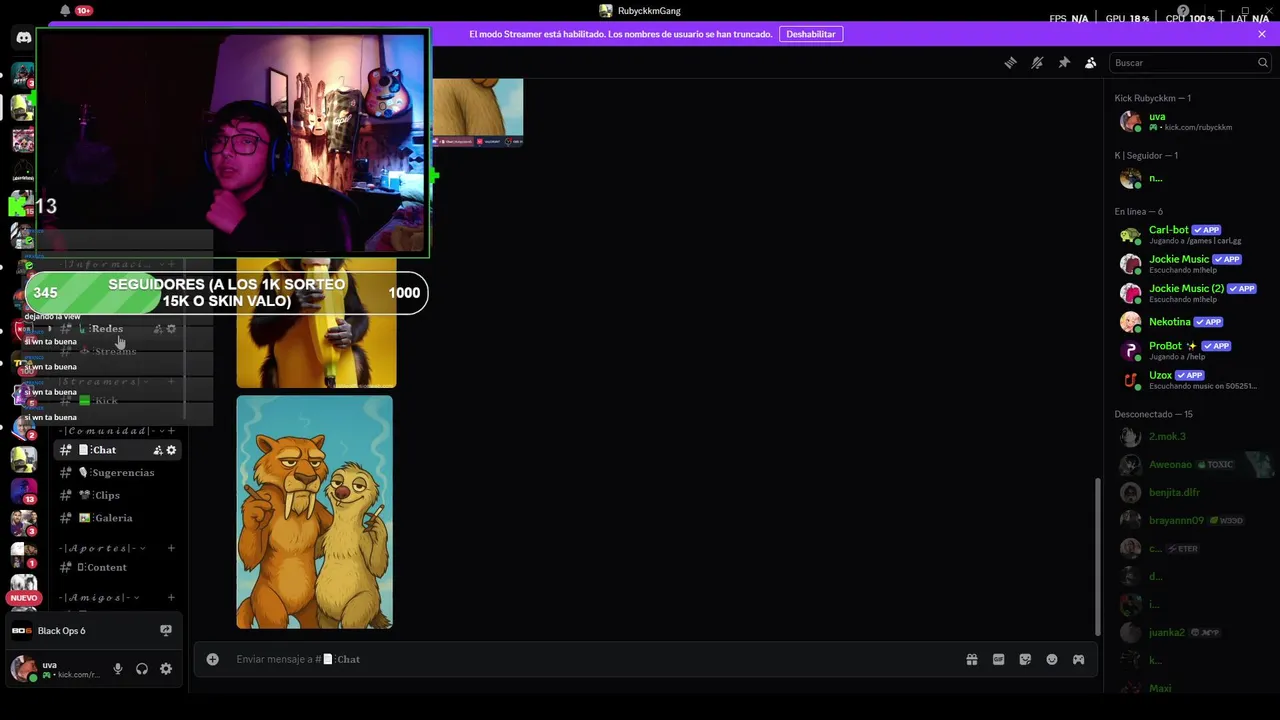The image size is (1280, 720).
Task: Click the Buscar search field
Action: [1190, 62]
